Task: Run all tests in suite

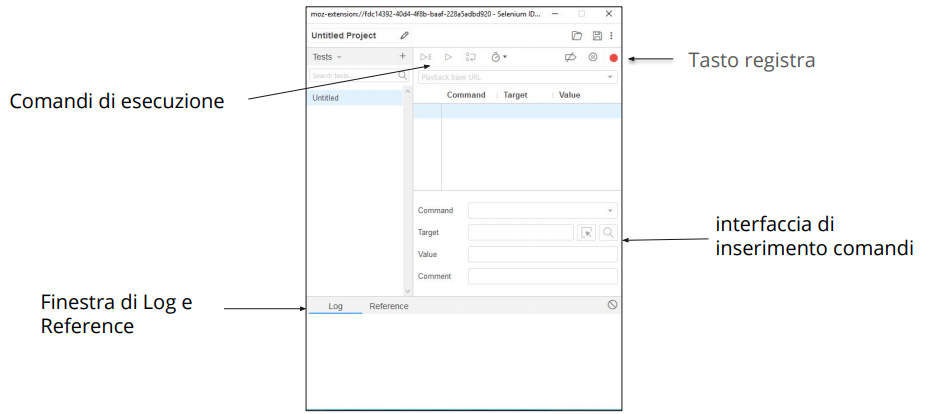Action: coord(426,58)
